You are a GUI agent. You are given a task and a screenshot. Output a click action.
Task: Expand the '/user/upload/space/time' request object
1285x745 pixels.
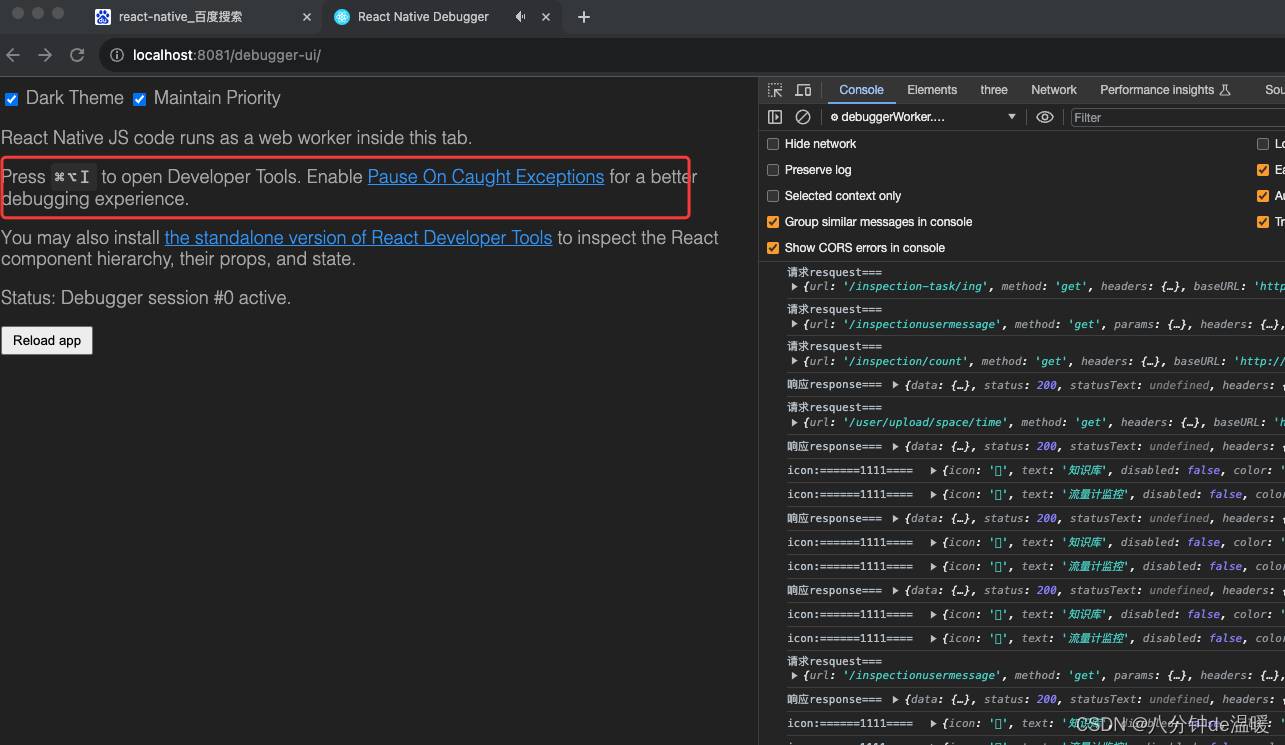pos(795,423)
